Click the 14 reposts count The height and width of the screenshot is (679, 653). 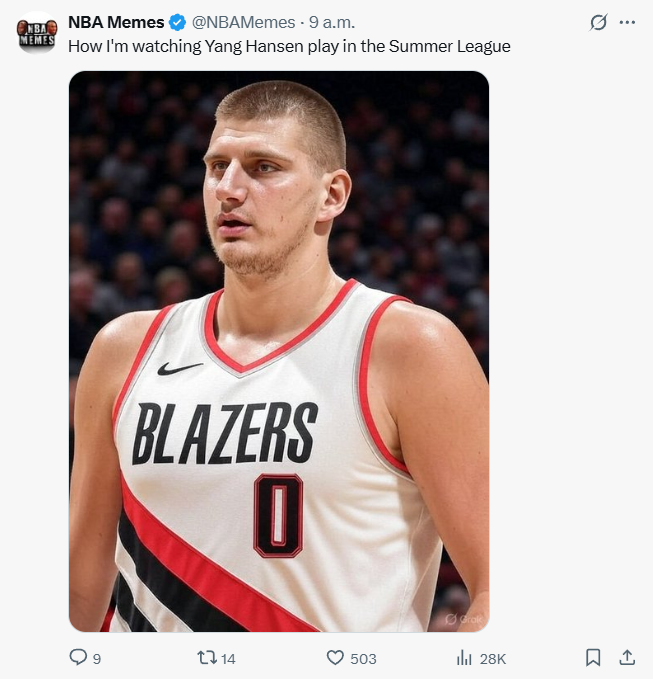point(228,658)
